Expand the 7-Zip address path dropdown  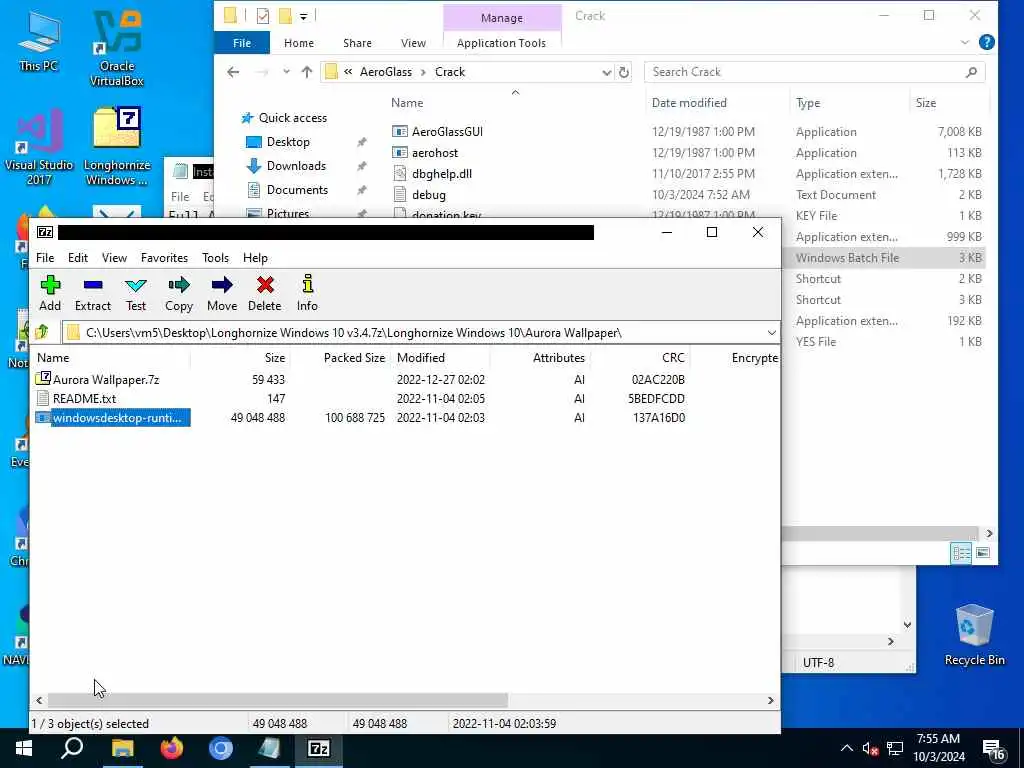tap(771, 332)
